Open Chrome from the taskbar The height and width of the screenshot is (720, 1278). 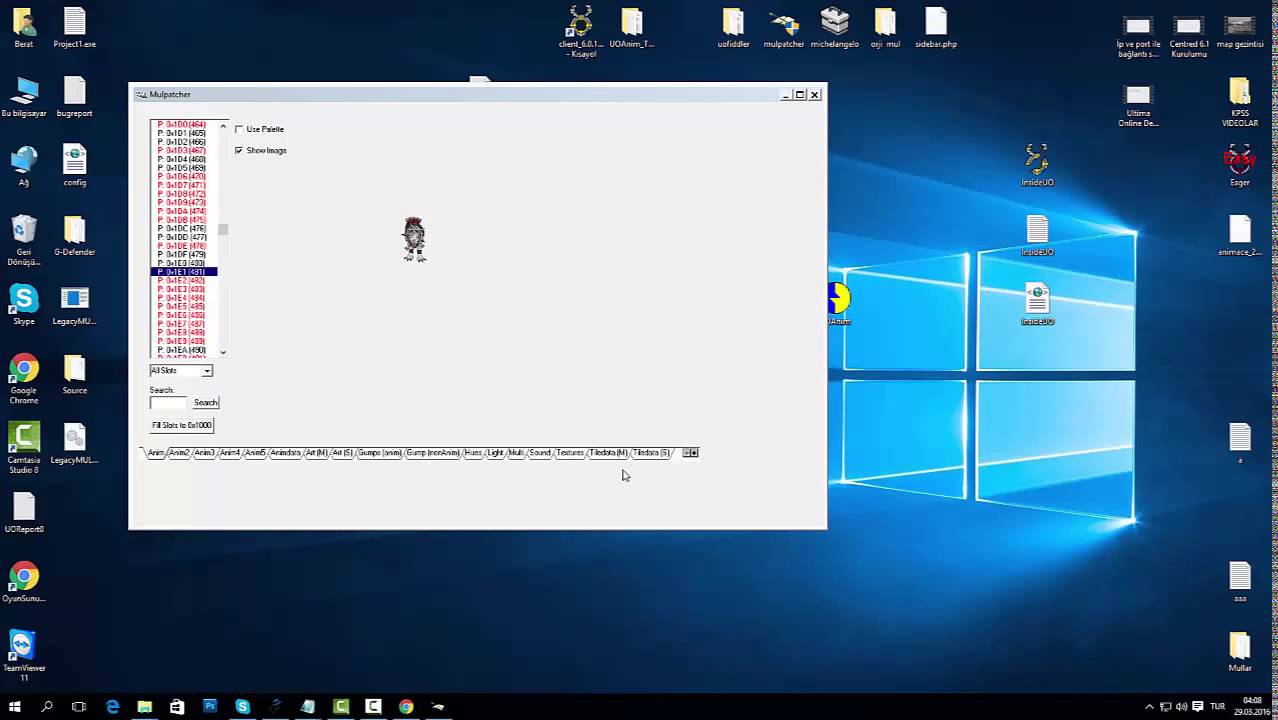[406, 706]
